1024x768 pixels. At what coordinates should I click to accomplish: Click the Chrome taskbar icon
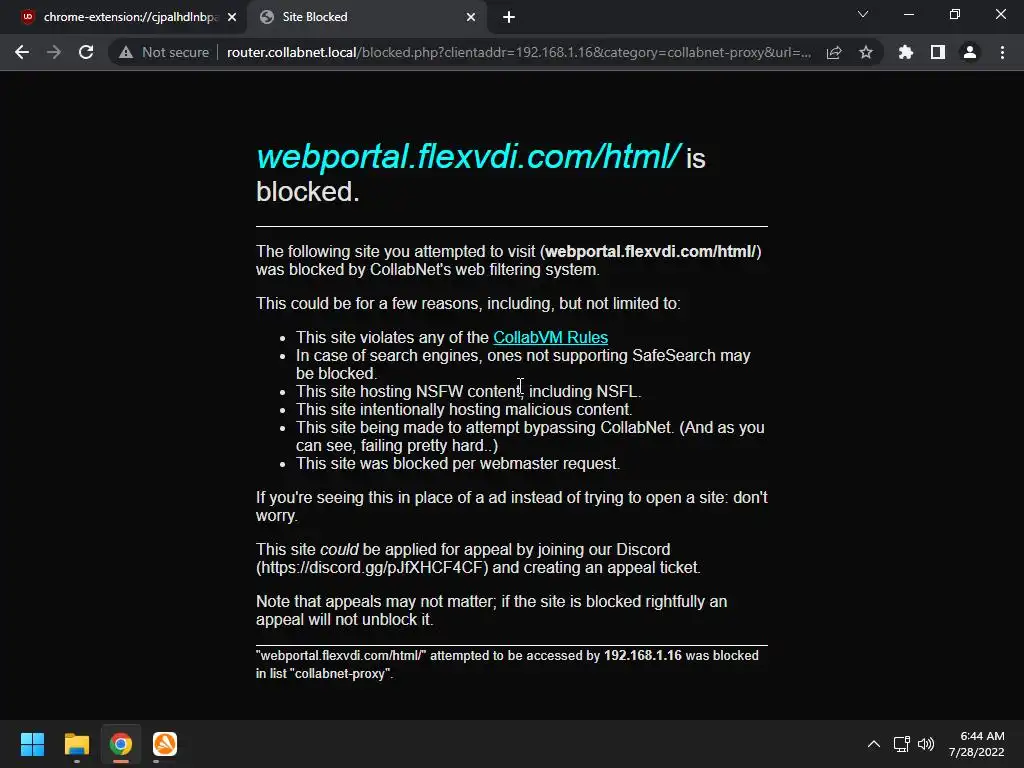[121, 744]
